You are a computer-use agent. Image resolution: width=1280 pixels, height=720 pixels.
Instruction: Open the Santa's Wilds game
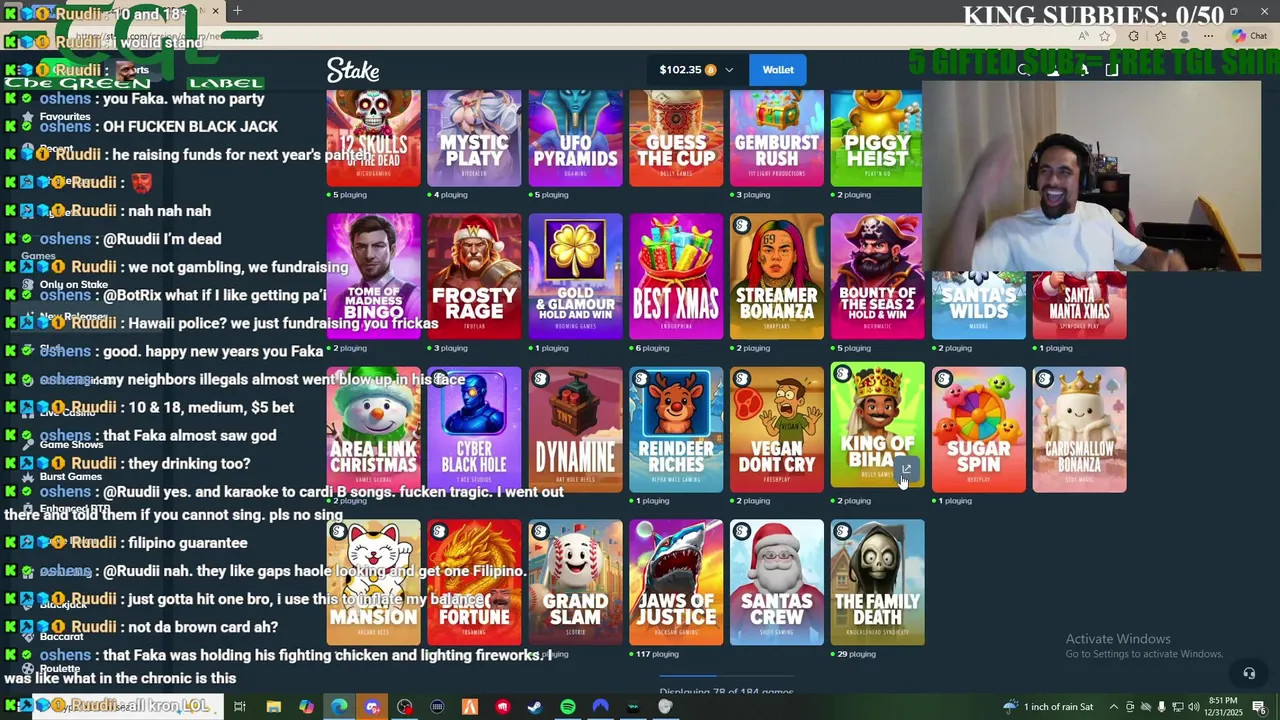click(x=978, y=305)
